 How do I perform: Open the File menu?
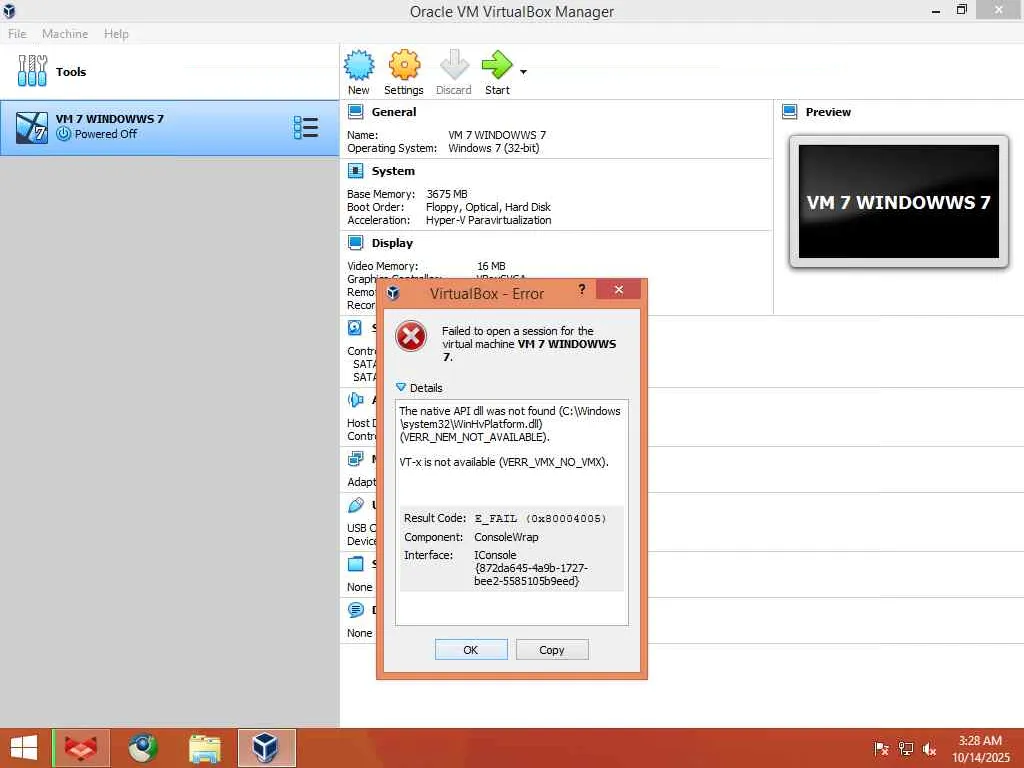(x=17, y=33)
